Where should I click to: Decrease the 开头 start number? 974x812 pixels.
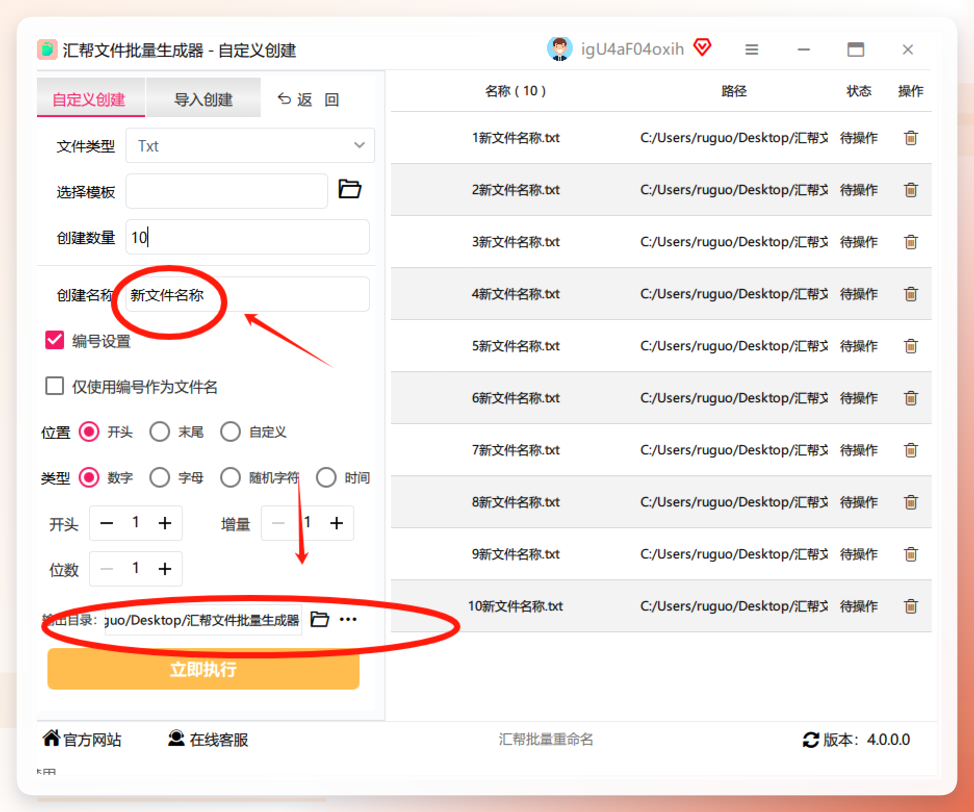click(107, 523)
